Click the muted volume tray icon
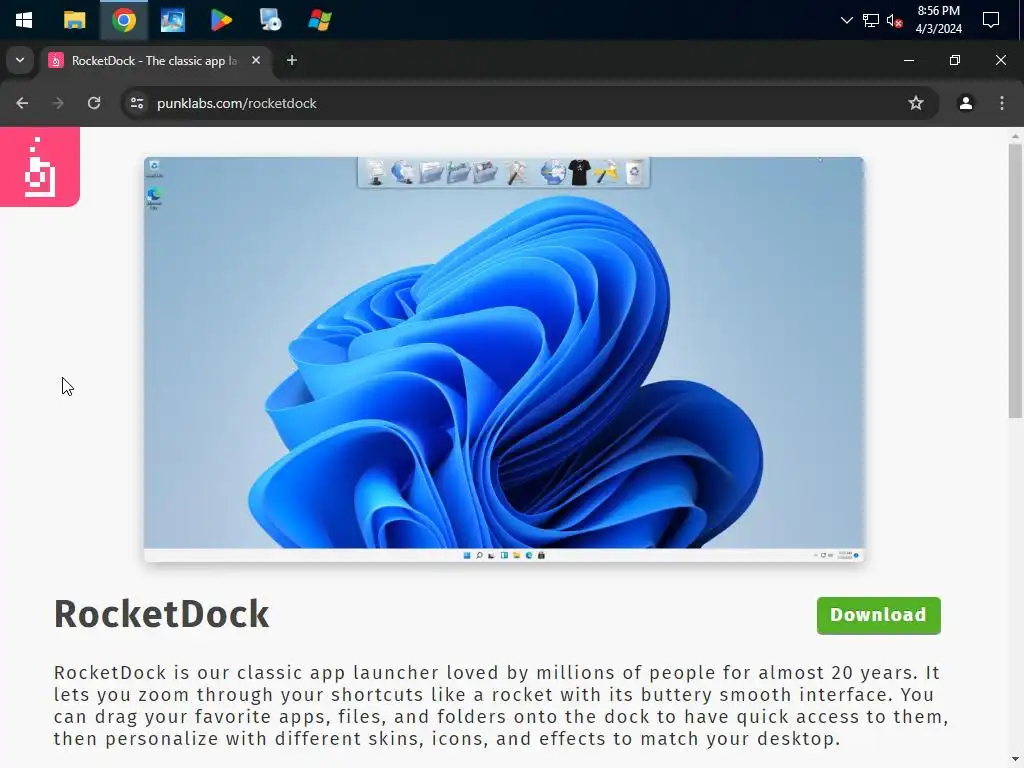This screenshot has height=768, width=1024. click(x=894, y=20)
